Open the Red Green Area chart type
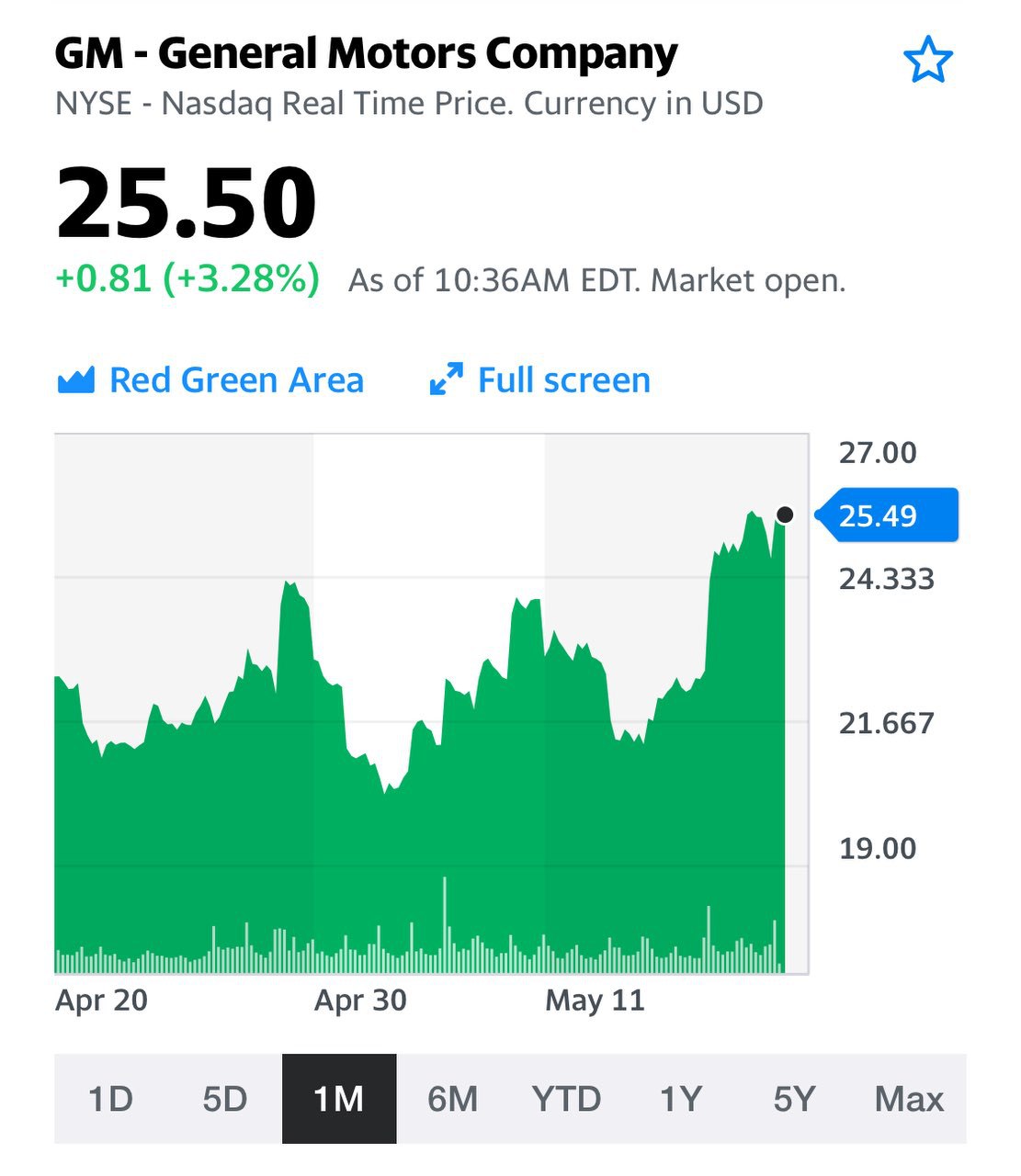Viewport: 1021px width, 1176px height. tap(210, 379)
